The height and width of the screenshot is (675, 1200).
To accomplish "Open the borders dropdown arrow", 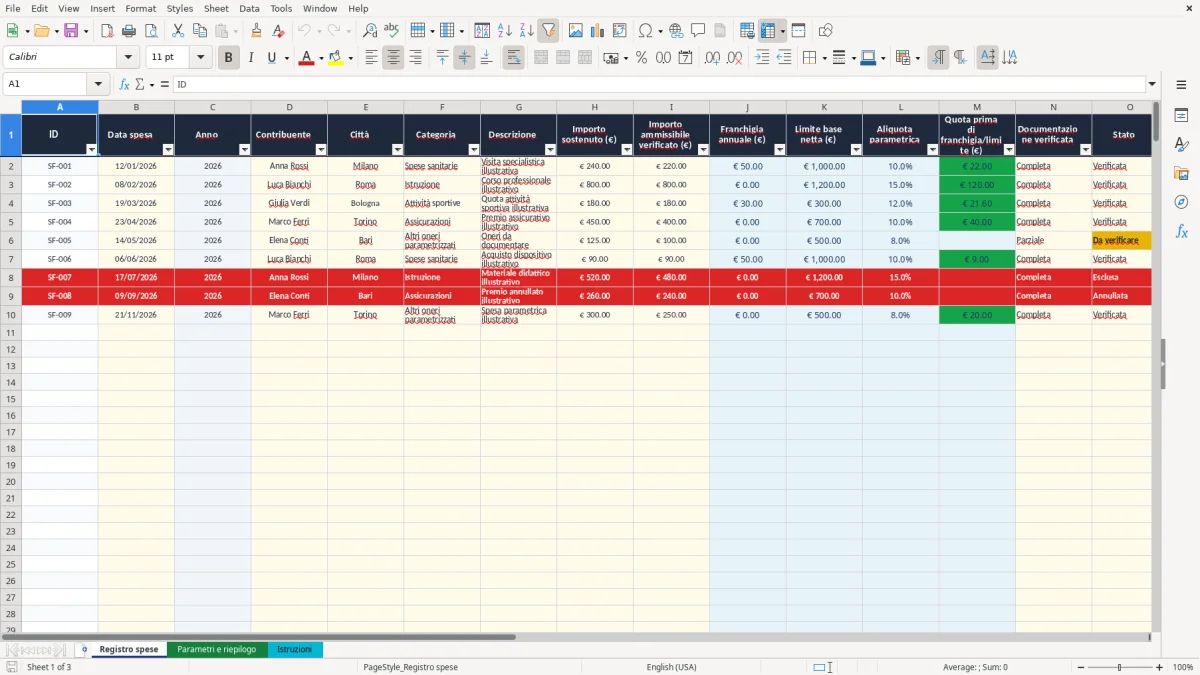I will point(822,58).
